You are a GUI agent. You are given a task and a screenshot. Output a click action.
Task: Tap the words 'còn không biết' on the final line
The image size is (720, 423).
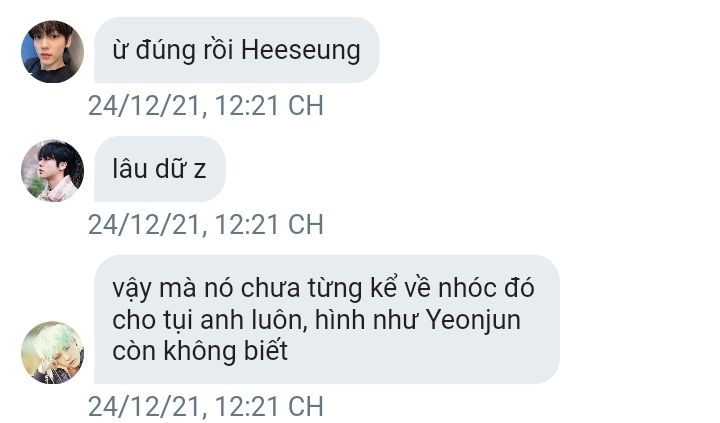click(200, 351)
